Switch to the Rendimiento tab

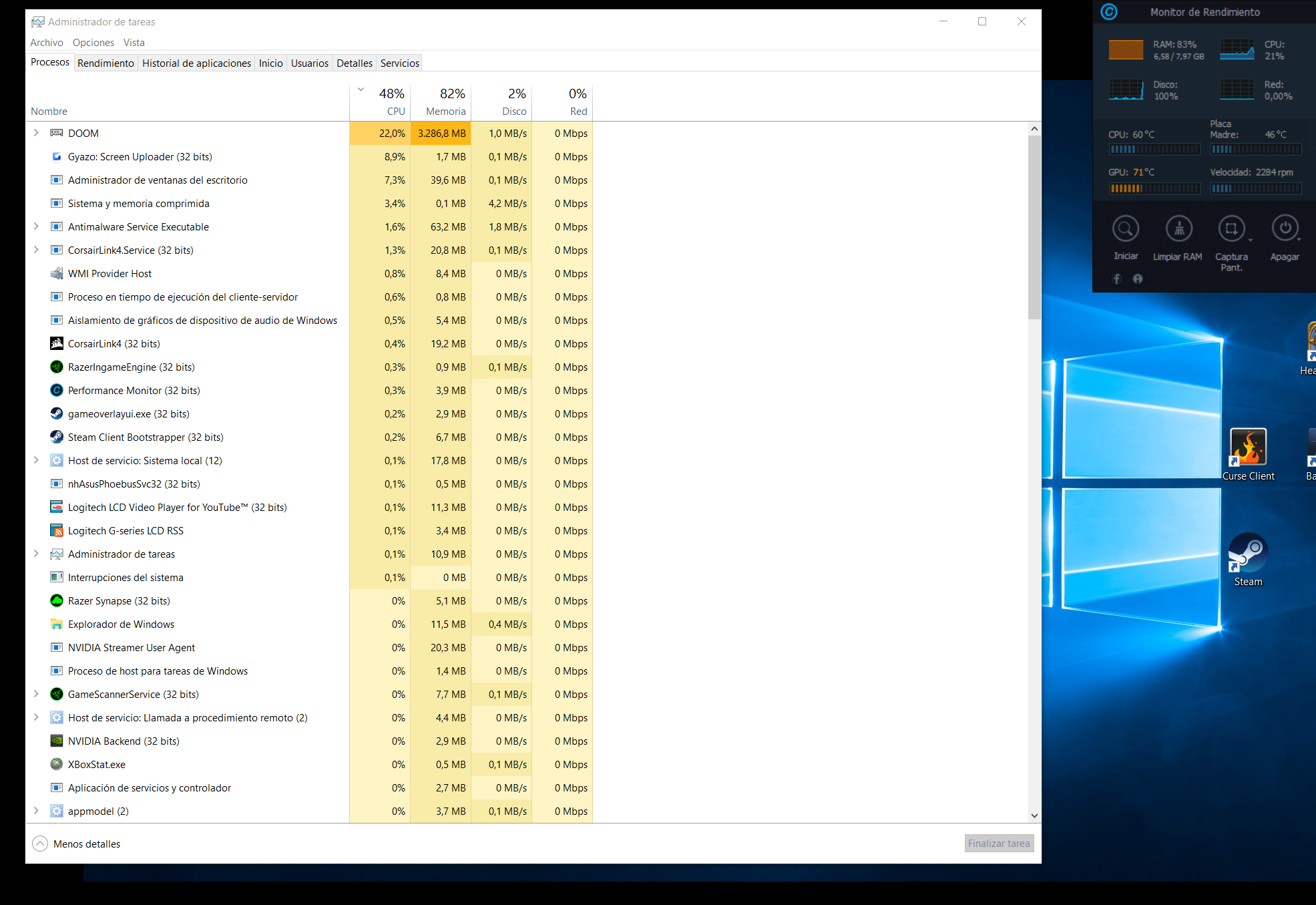[x=105, y=63]
